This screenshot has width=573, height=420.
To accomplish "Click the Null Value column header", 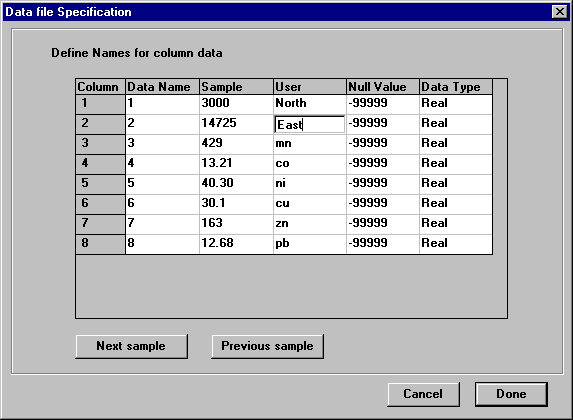I will click(x=383, y=87).
